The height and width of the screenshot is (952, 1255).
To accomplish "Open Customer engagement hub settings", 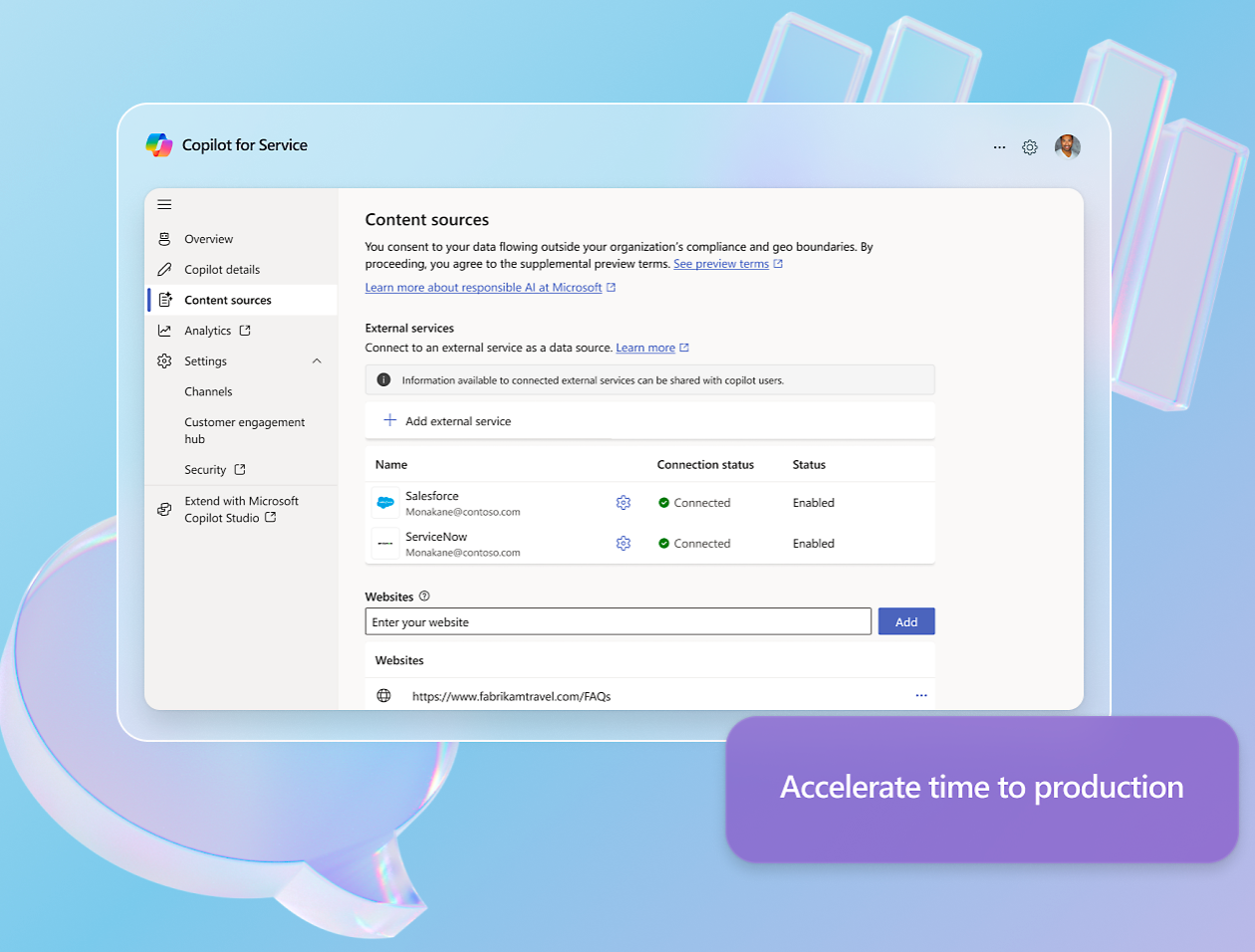I will 244,430.
